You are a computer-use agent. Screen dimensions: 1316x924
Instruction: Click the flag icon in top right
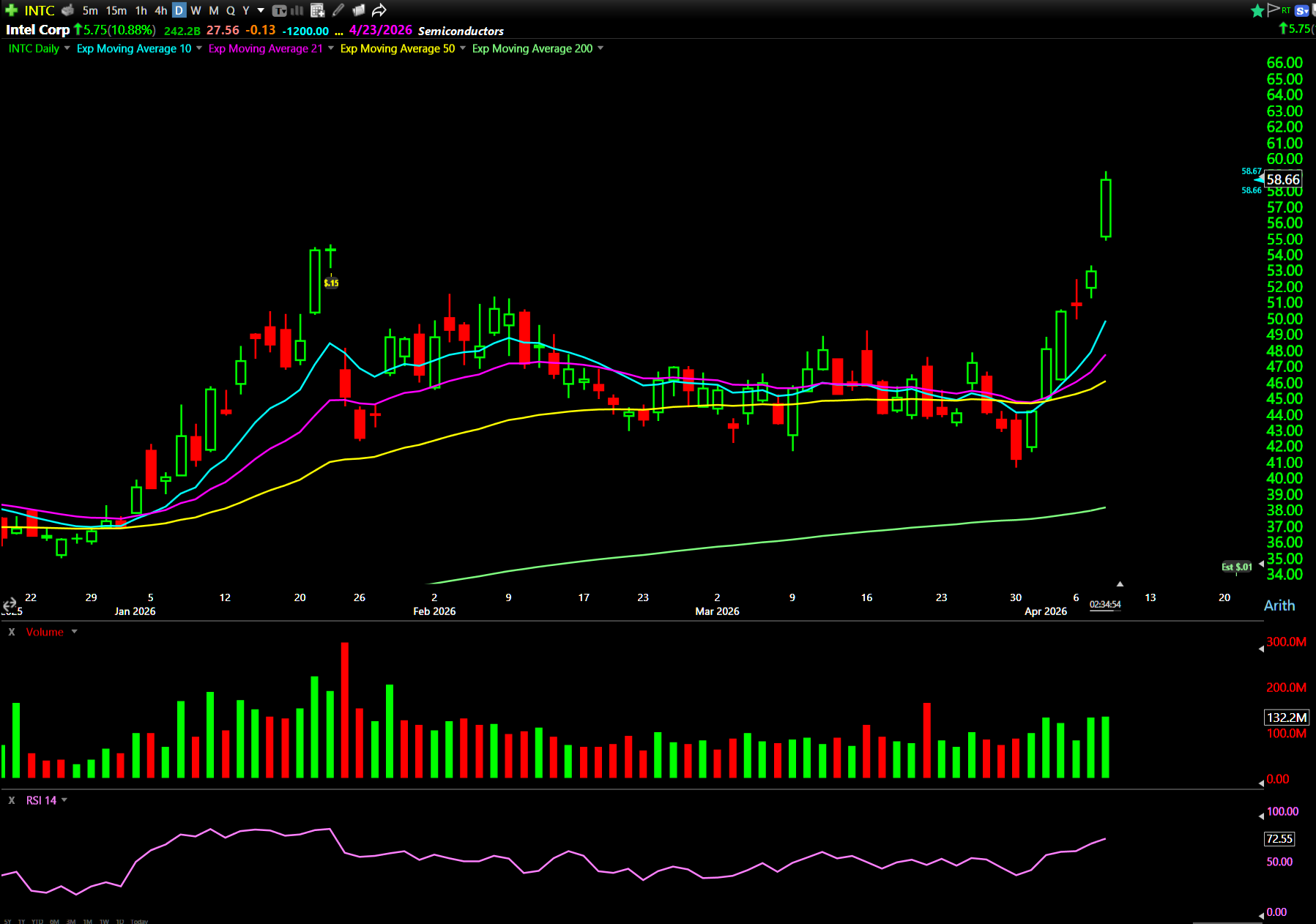click(x=1274, y=10)
